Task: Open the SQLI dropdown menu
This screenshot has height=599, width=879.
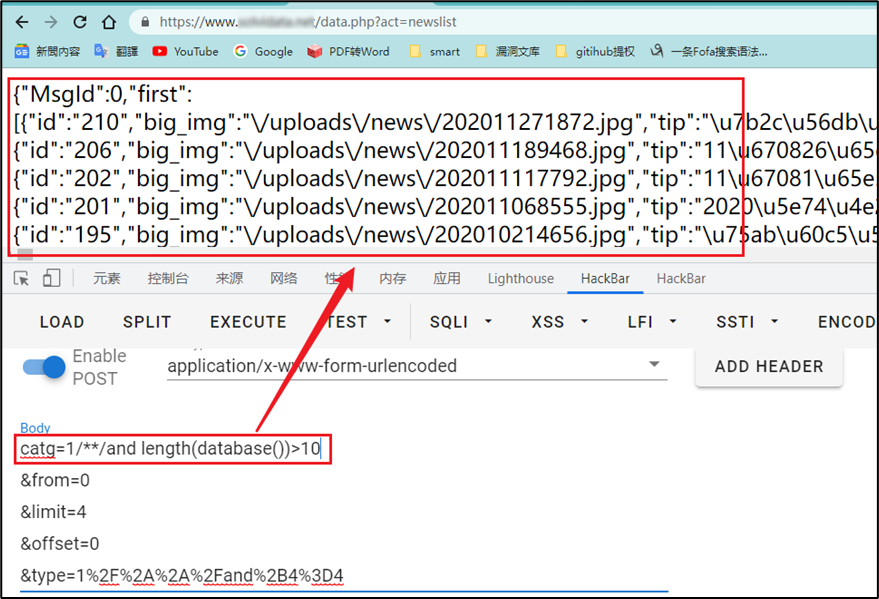Action: point(461,322)
